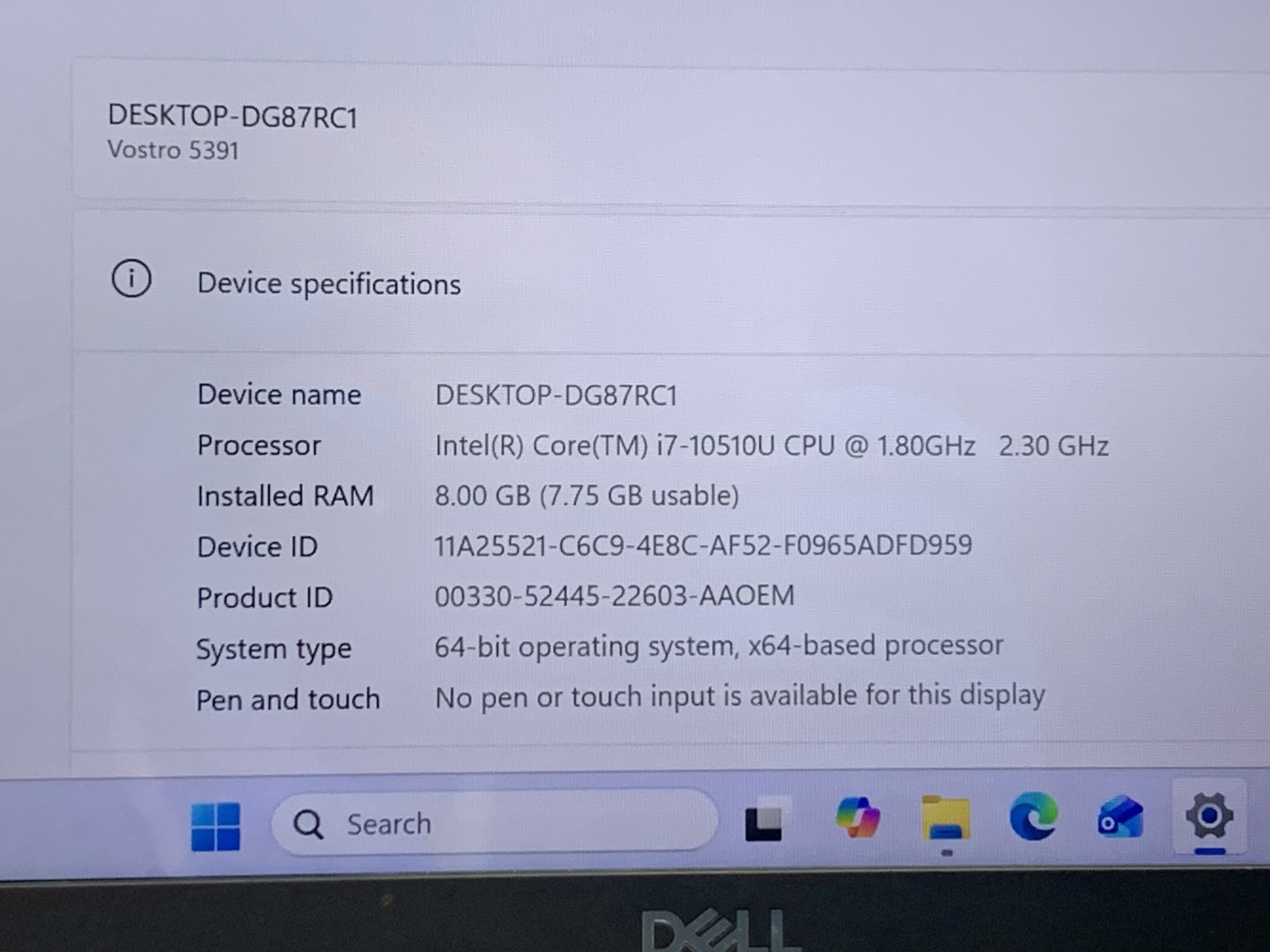Click the Settings gear taskbar icon
Screen dimensions: 1270x952
coord(1208,816)
